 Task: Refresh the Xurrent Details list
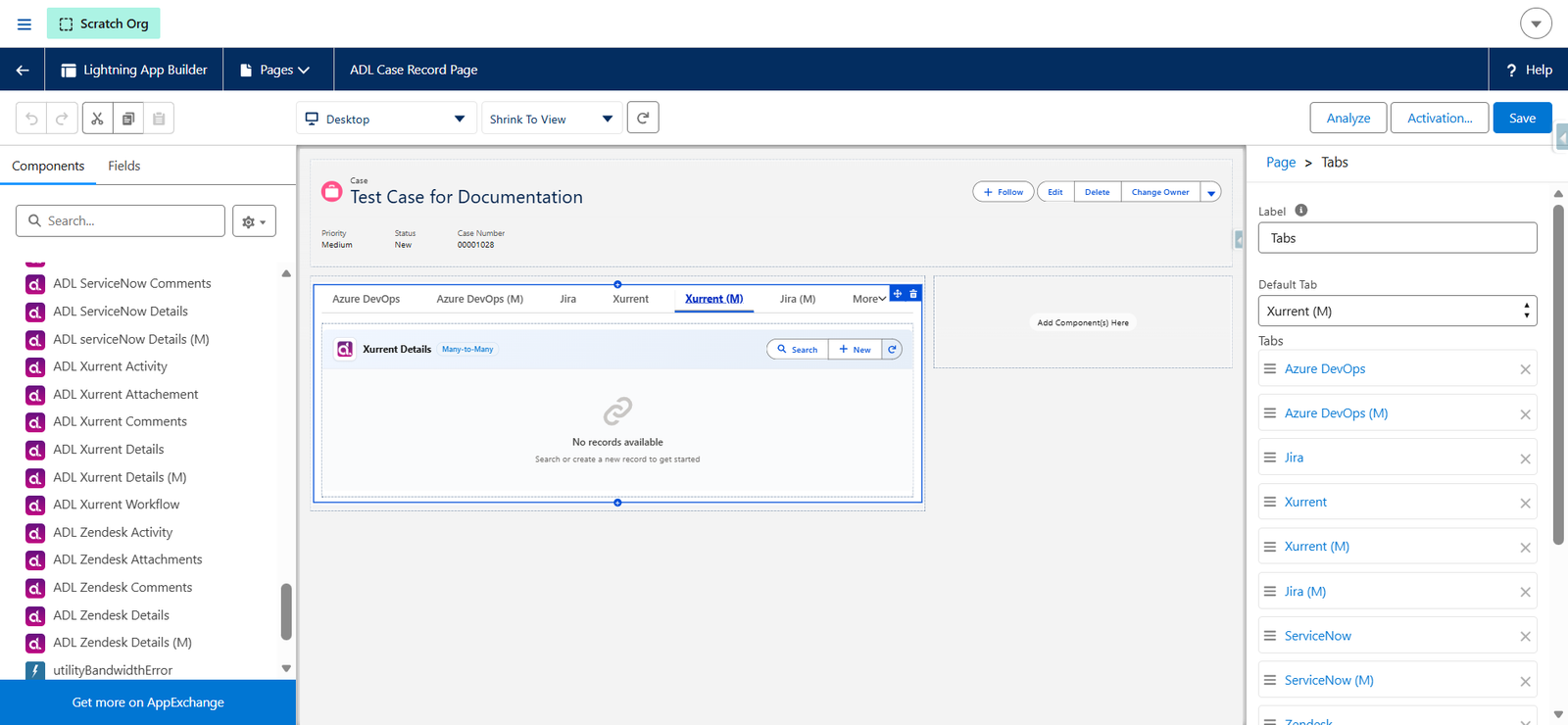click(892, 350)
